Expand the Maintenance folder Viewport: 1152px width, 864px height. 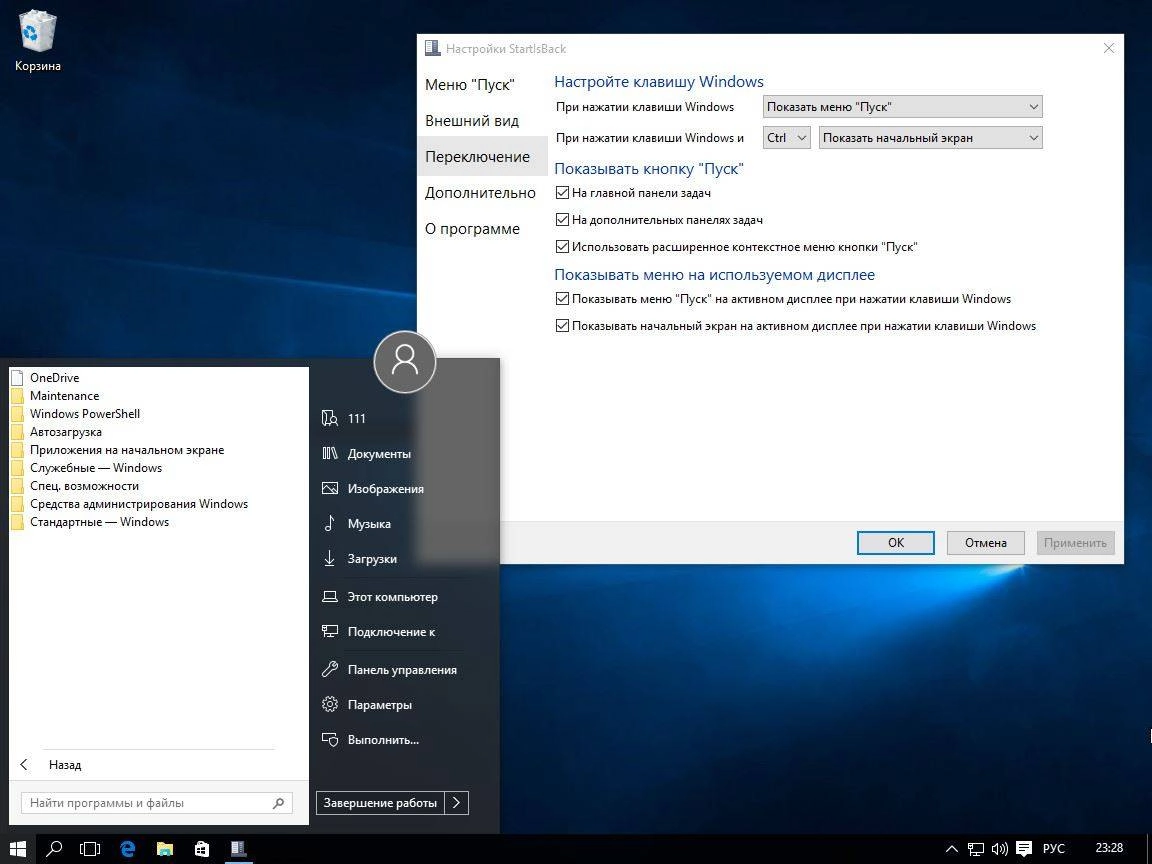click(64, 395)
